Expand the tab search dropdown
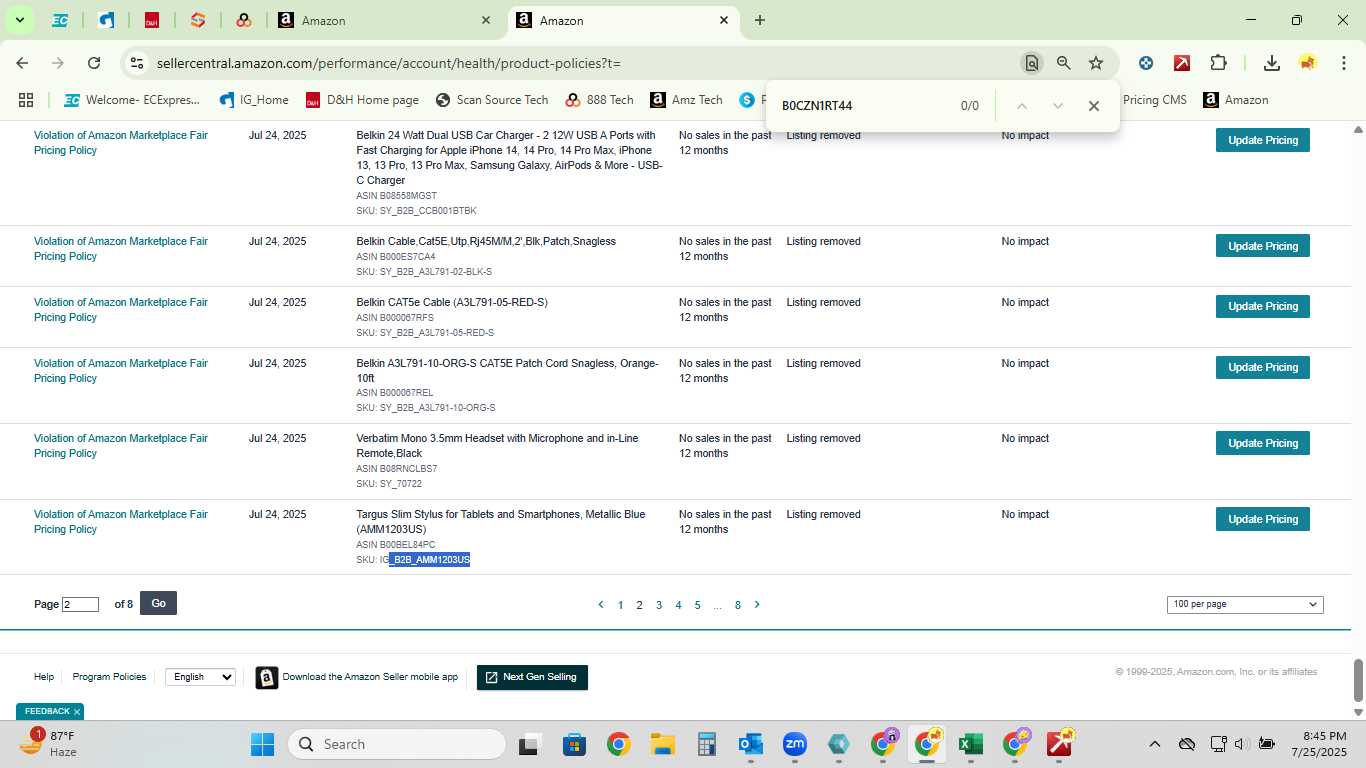This screenshot has height=768, width=1366. coord(19,20)
